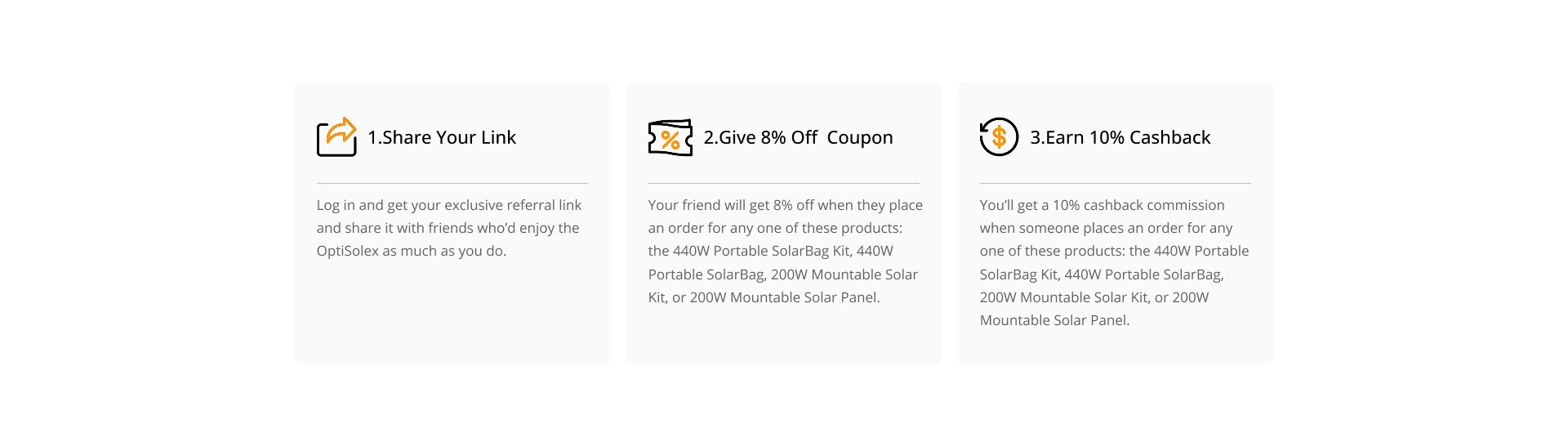Click the divider line under Share Your Link
The image size is (1568, 446).
tap(452, 183)
